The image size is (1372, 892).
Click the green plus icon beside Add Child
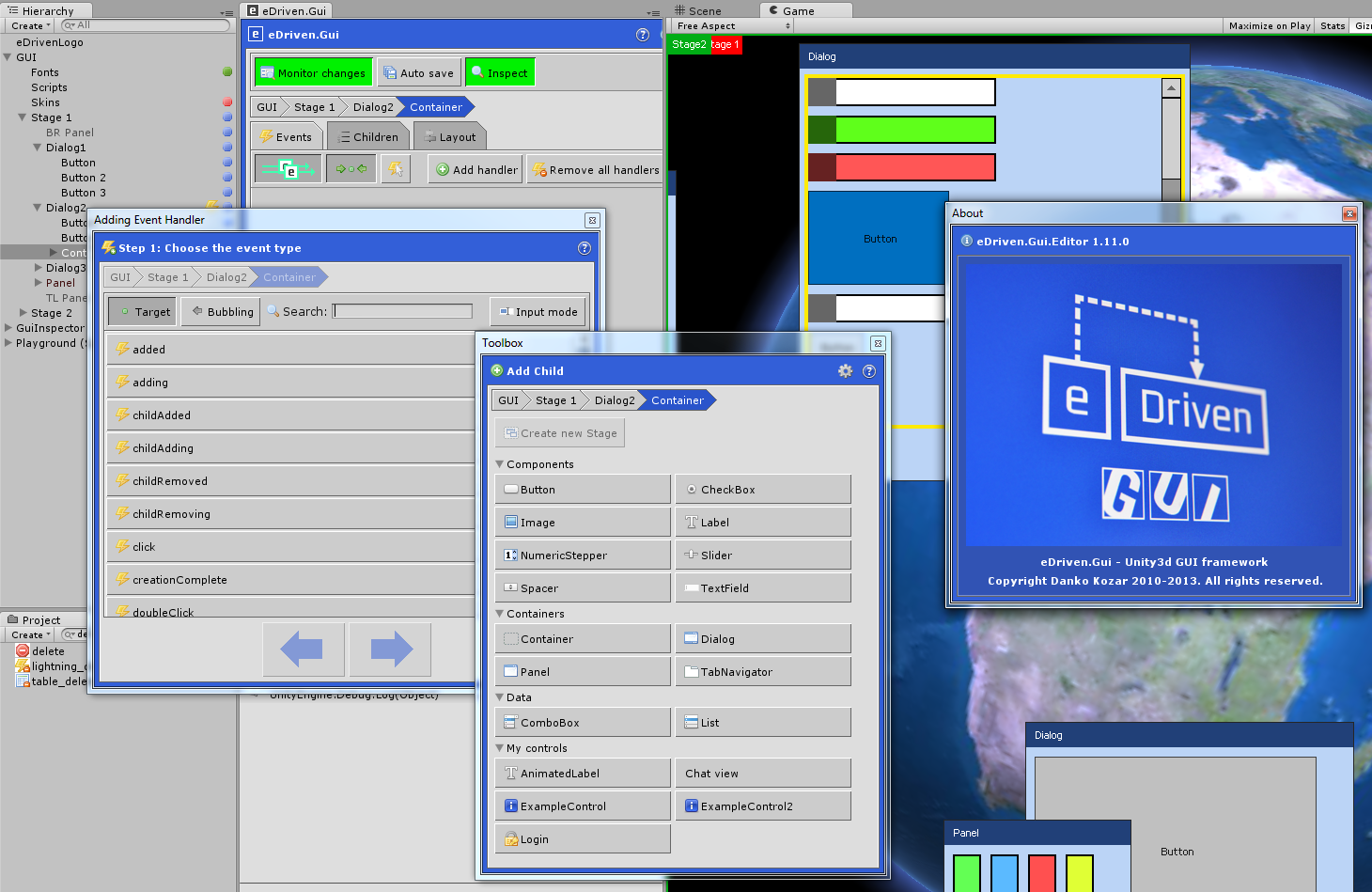tap(497, 370)
